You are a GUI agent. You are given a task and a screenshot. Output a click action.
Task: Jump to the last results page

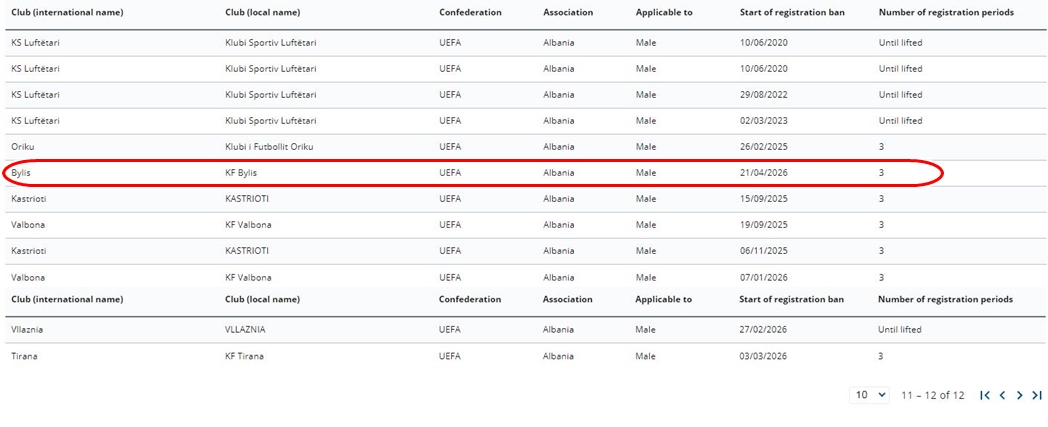pos(1037,395)
